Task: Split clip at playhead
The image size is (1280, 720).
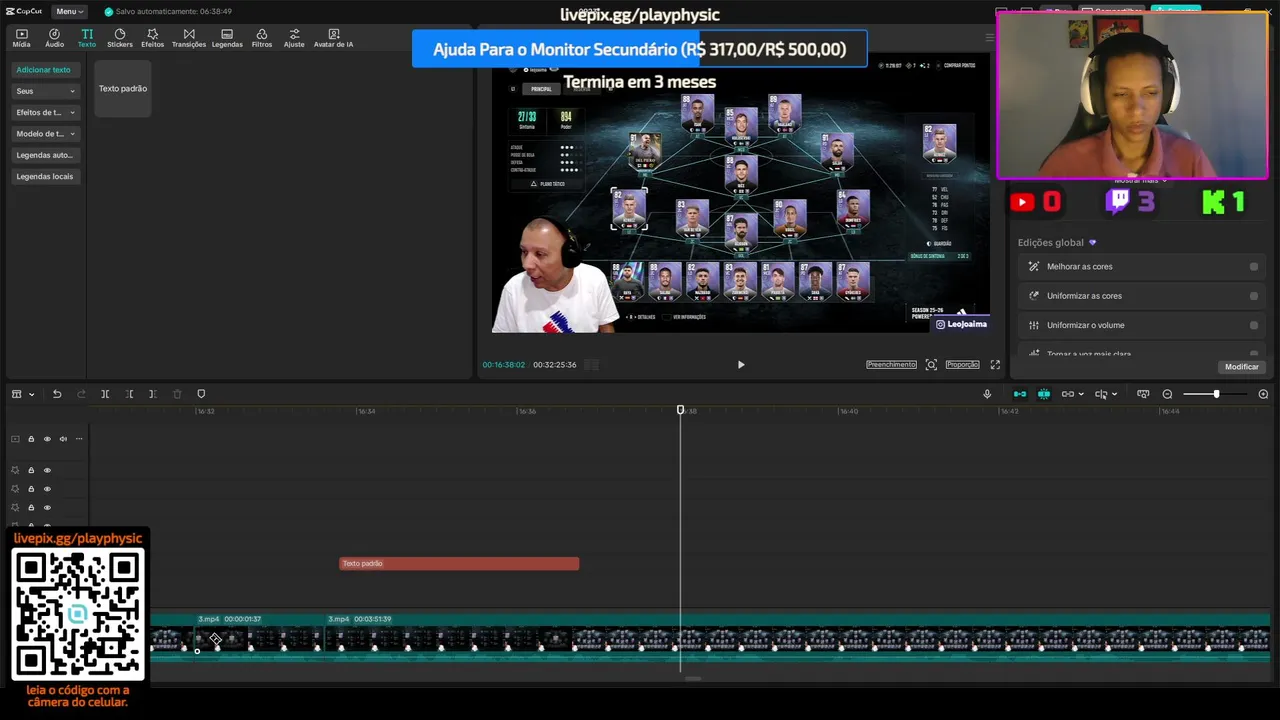Action: (x=105, y=394)
